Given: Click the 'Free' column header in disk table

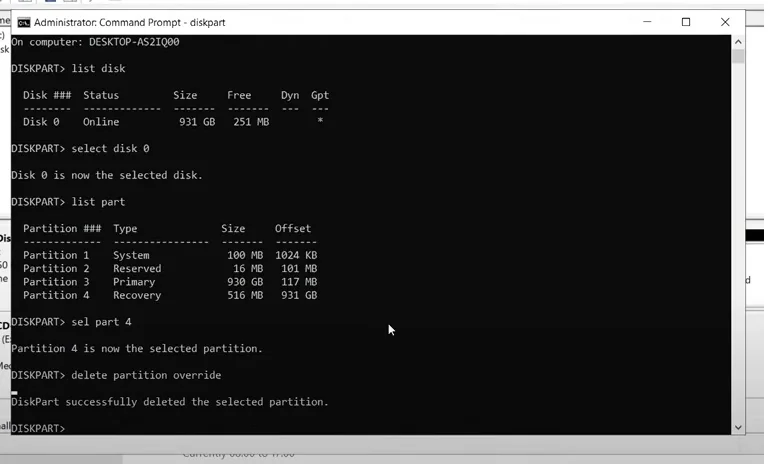Looking at the screenshot, I should 239,95.
